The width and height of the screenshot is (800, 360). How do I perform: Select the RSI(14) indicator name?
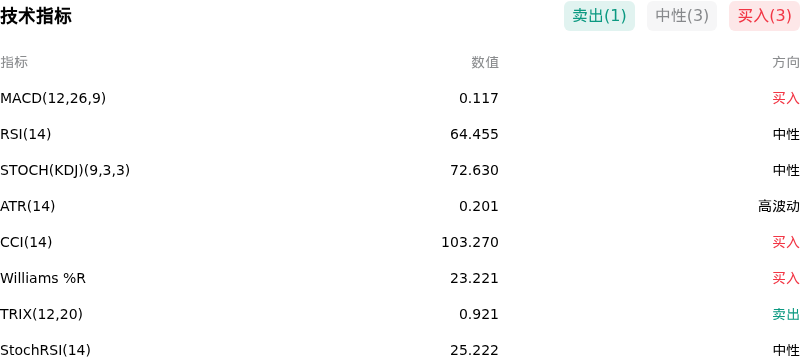pos(26,134)
